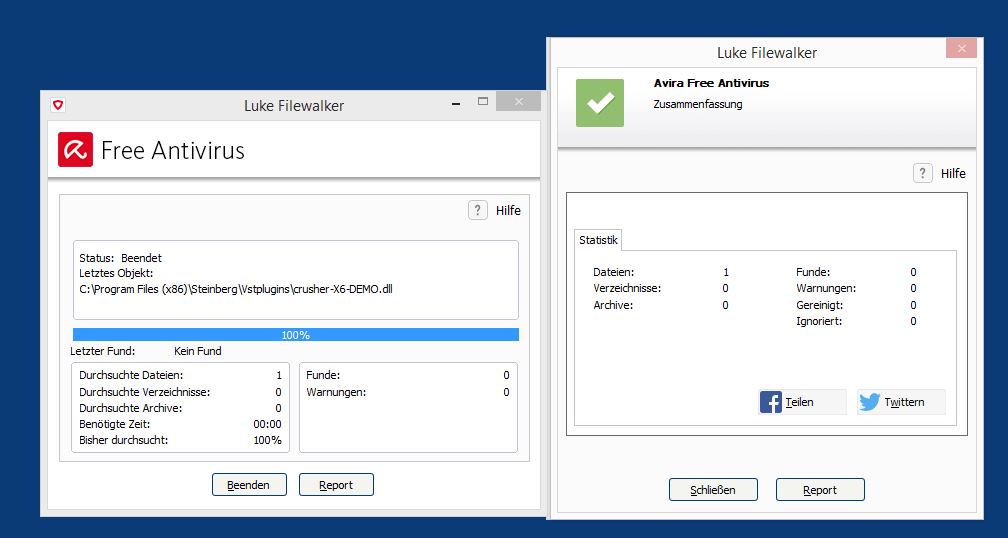
Task: Click the red Avira logo beside Free Antivirus
Action: (x=75, y=150)
